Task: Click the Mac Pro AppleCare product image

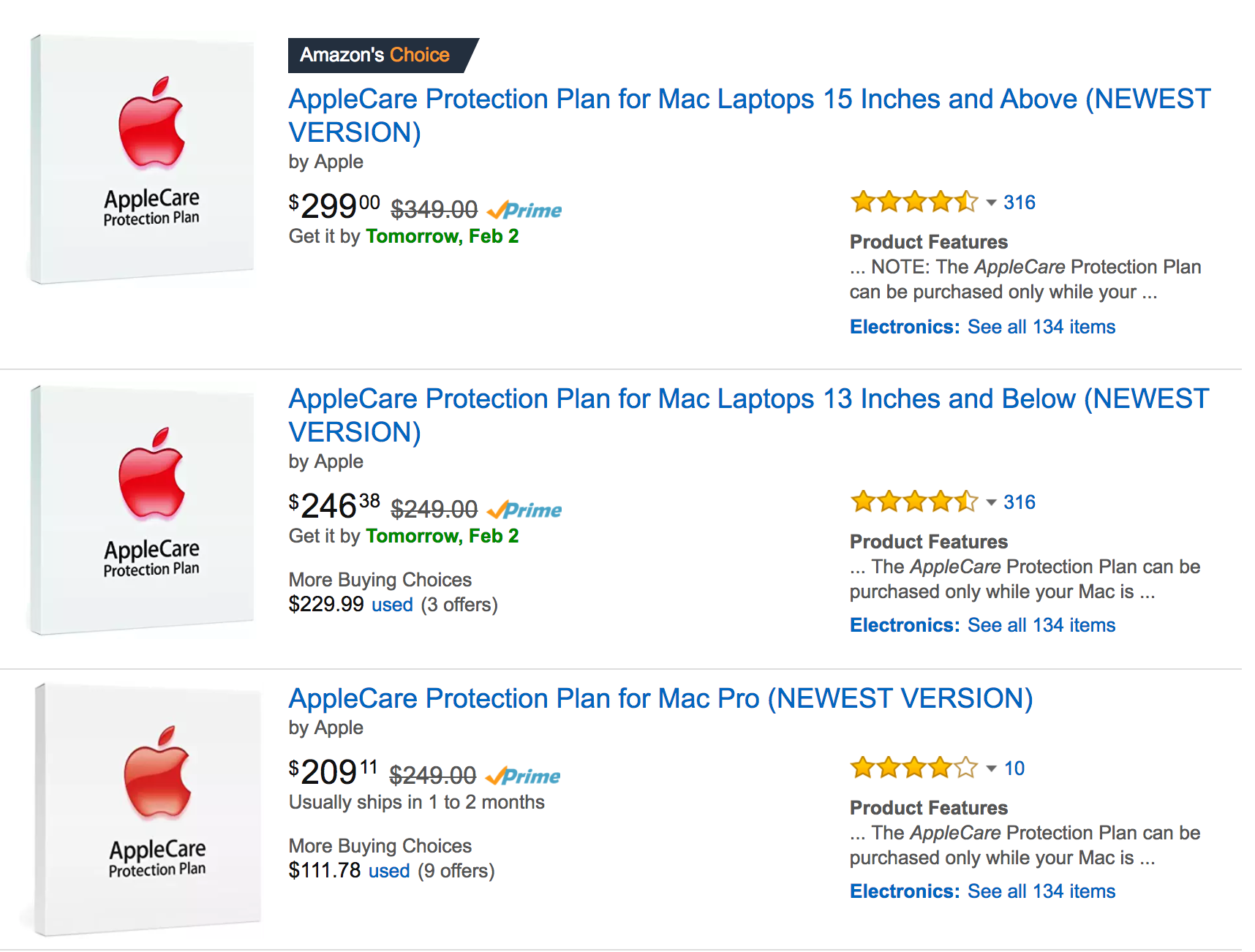Action: (148, 810)
